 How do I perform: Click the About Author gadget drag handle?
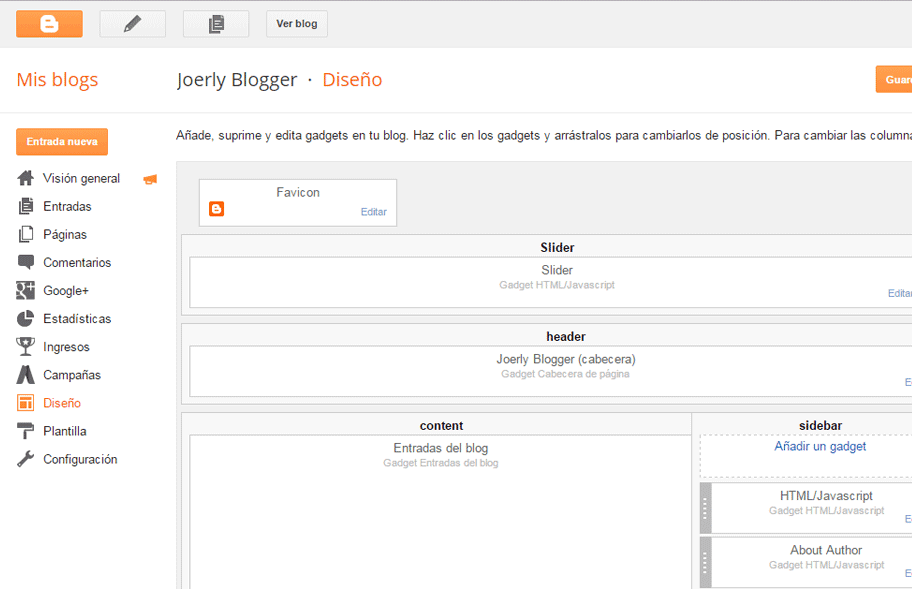pos(706,563)
